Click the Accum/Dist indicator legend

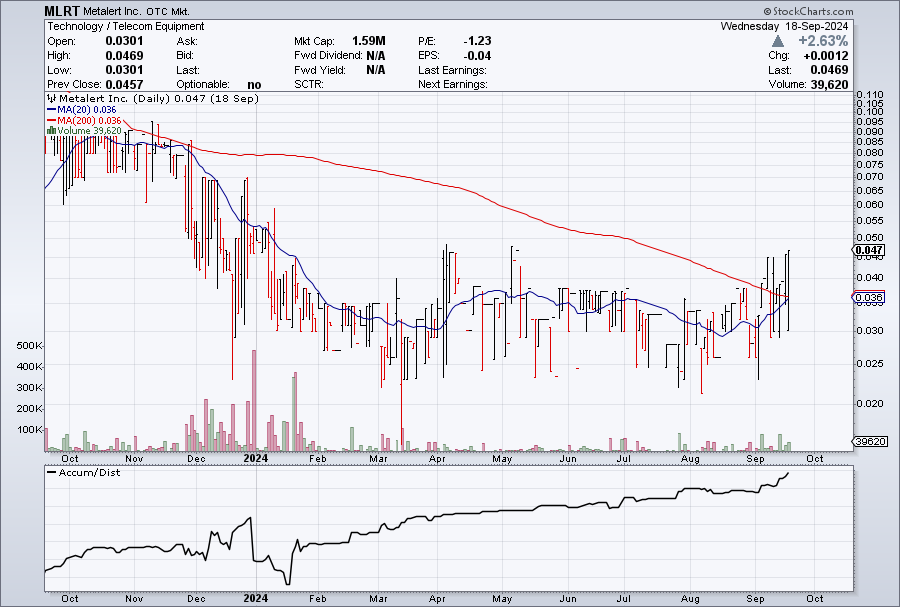[84, 473]
